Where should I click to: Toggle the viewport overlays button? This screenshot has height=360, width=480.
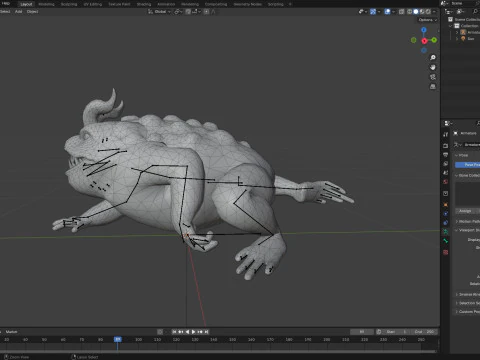pyautogui.click(x=387, y=12)
